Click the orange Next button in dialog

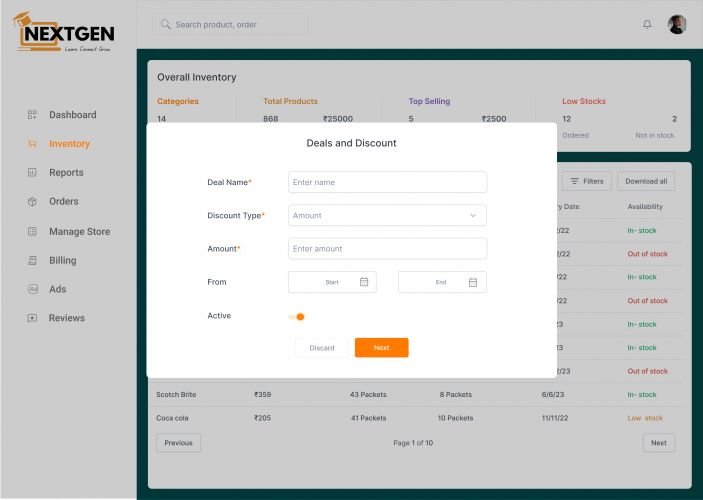[382, 348]
